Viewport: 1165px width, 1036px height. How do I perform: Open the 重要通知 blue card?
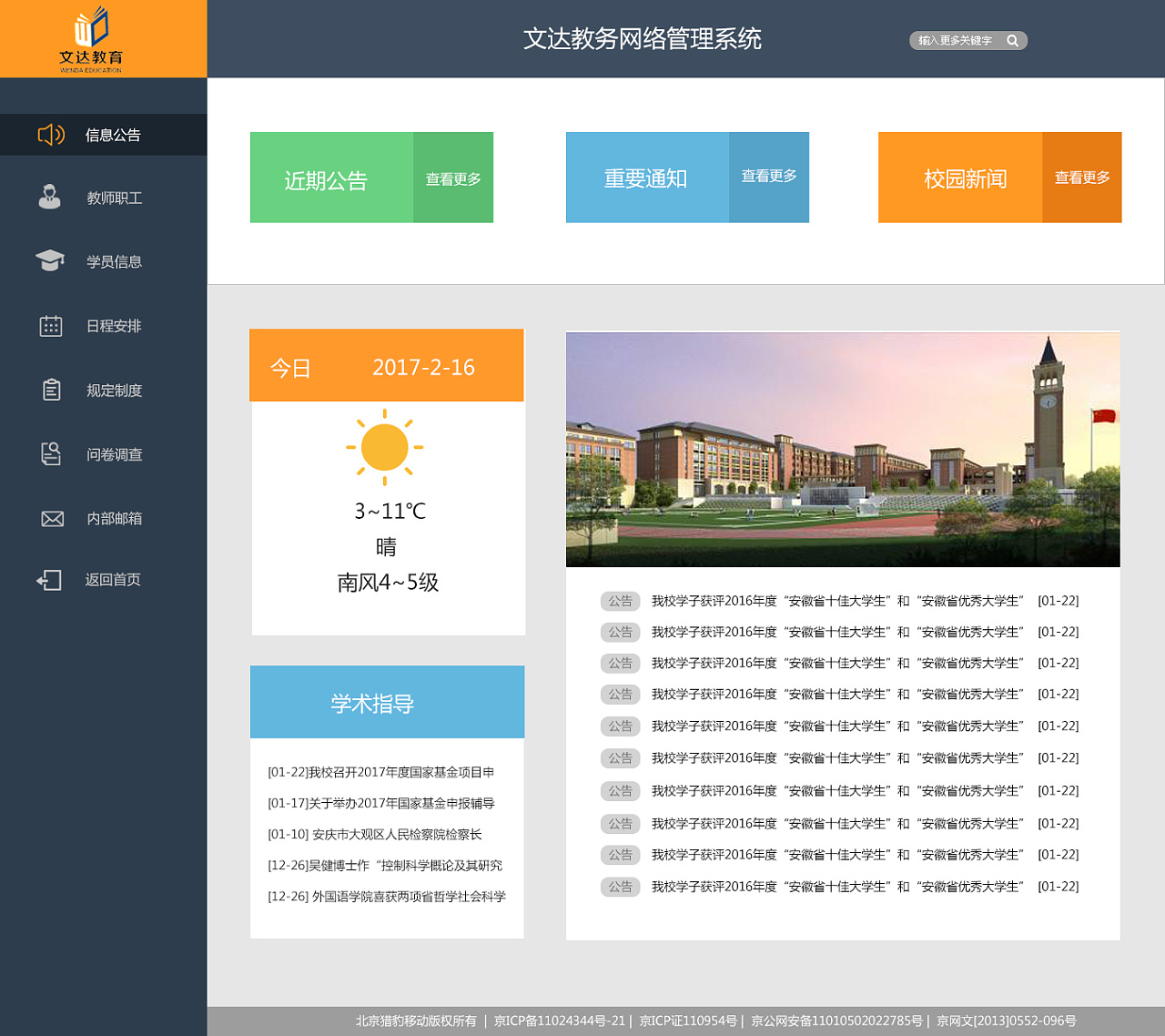coord(647,178)
